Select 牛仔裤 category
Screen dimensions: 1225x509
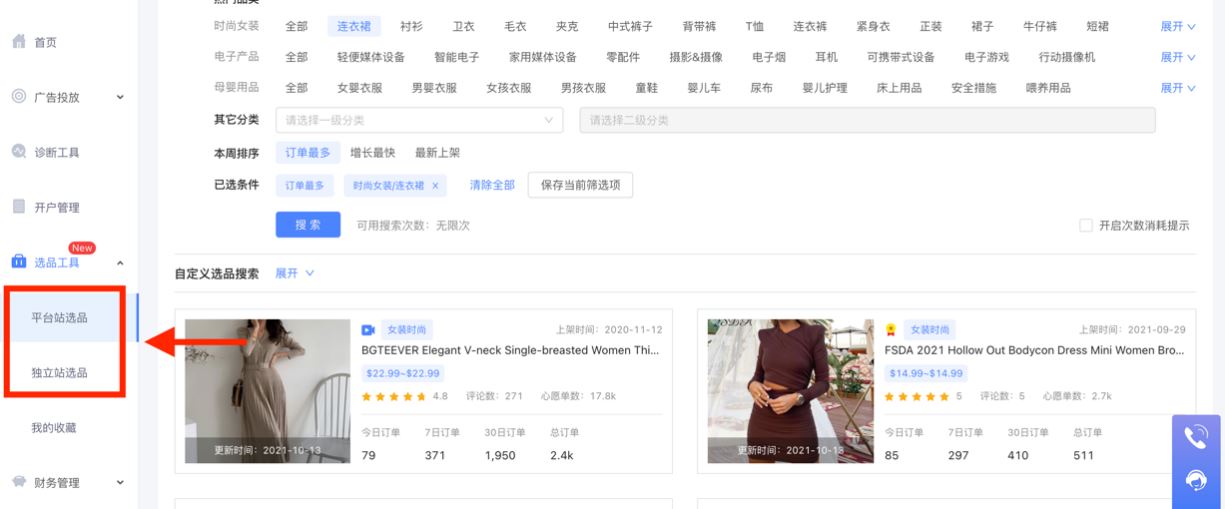1039,26
